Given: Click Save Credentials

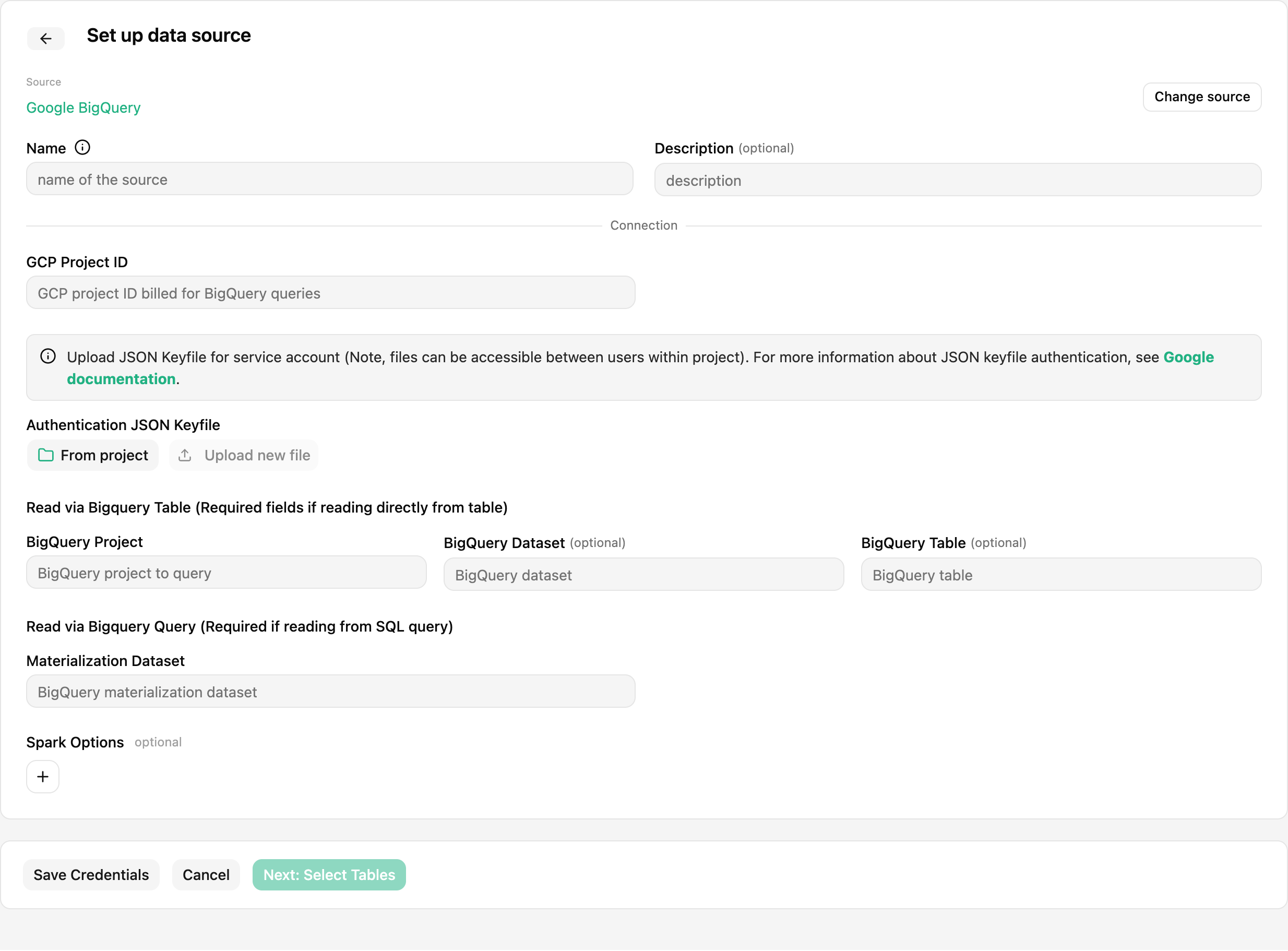Looking at the screenshot, I should point(91,874).
